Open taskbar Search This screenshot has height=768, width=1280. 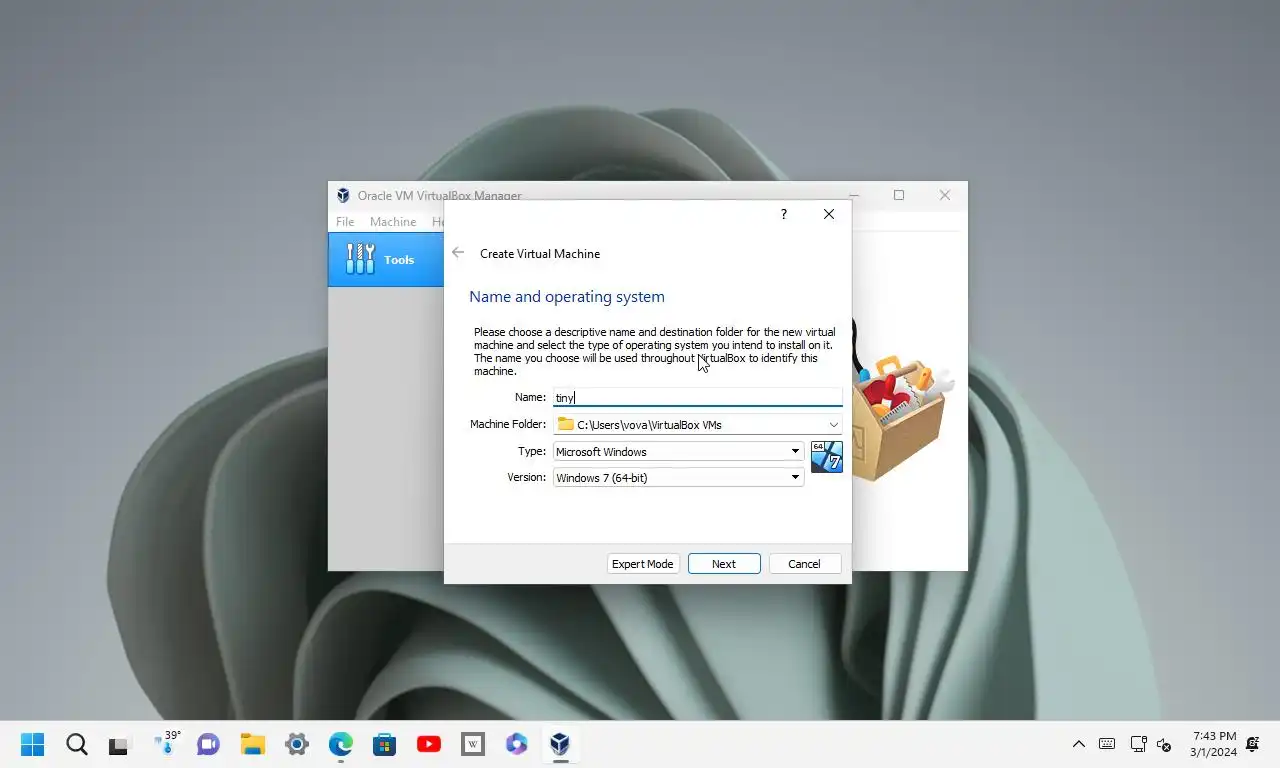[x=77, y=744]
